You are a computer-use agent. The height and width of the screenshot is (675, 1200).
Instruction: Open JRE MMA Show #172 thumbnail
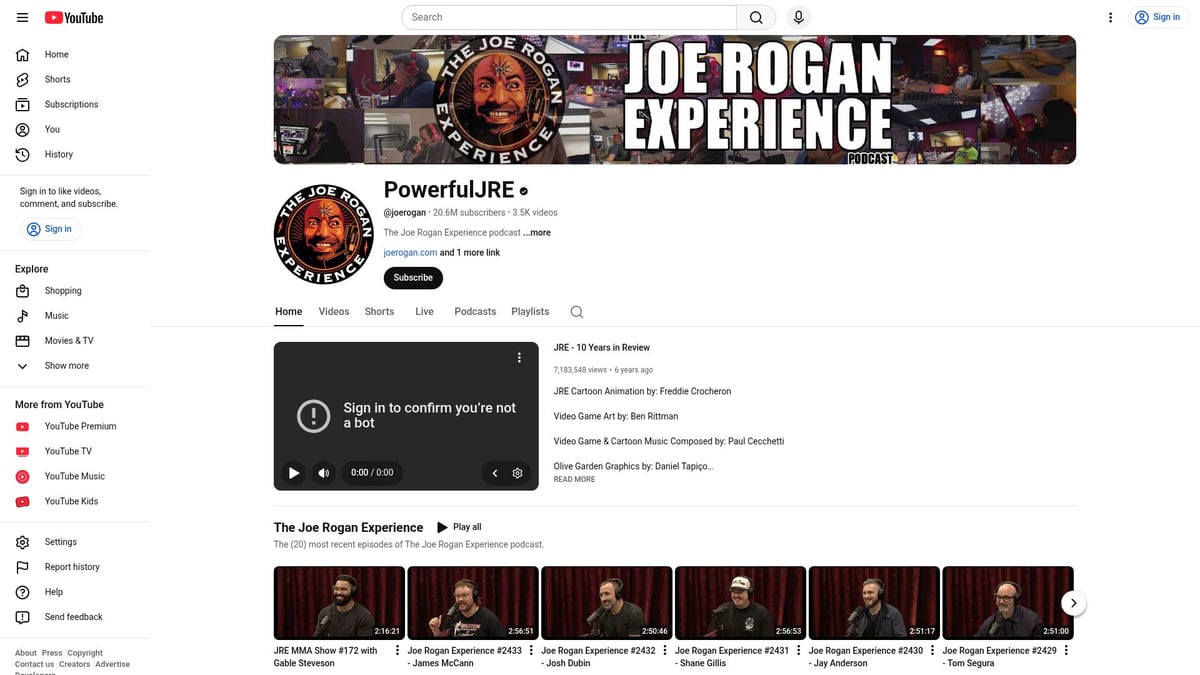click(x=339, y=603)
